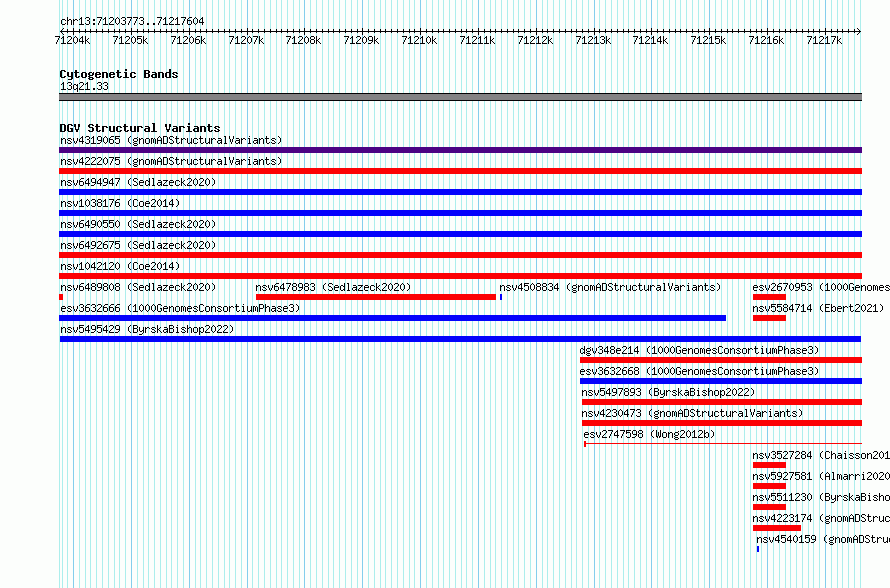Screen dimensions: 890x588
Task: Click the short red nsv3527284 bar
Action: click(769, 465)
